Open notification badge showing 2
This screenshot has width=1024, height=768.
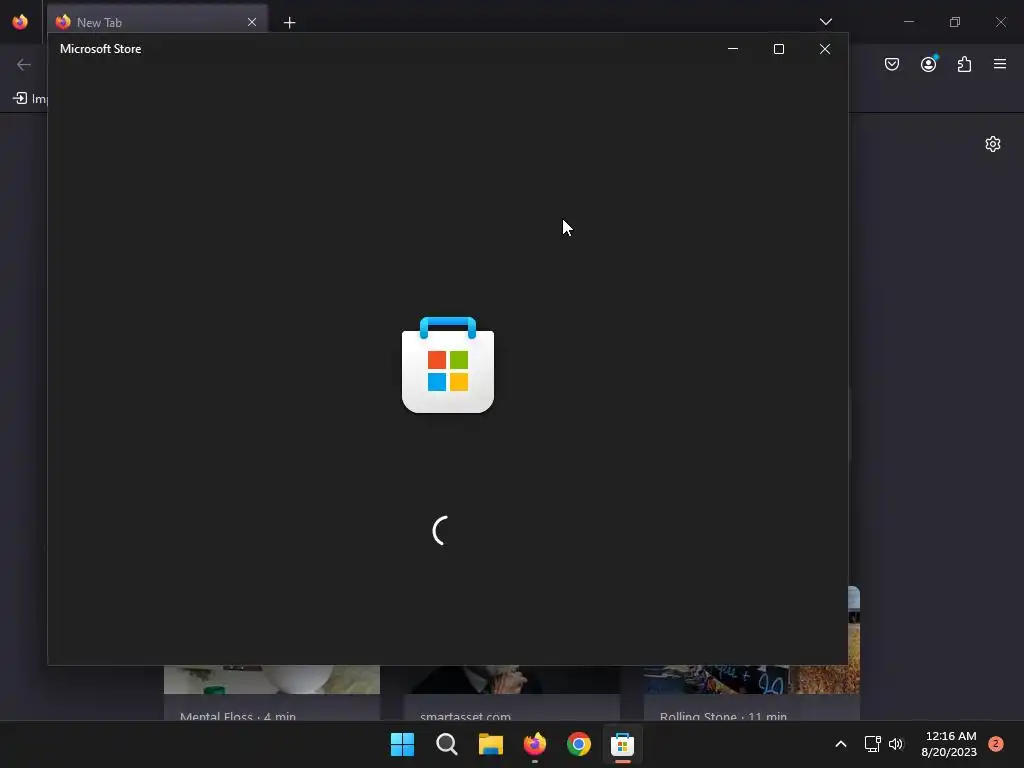pos(996,744)
